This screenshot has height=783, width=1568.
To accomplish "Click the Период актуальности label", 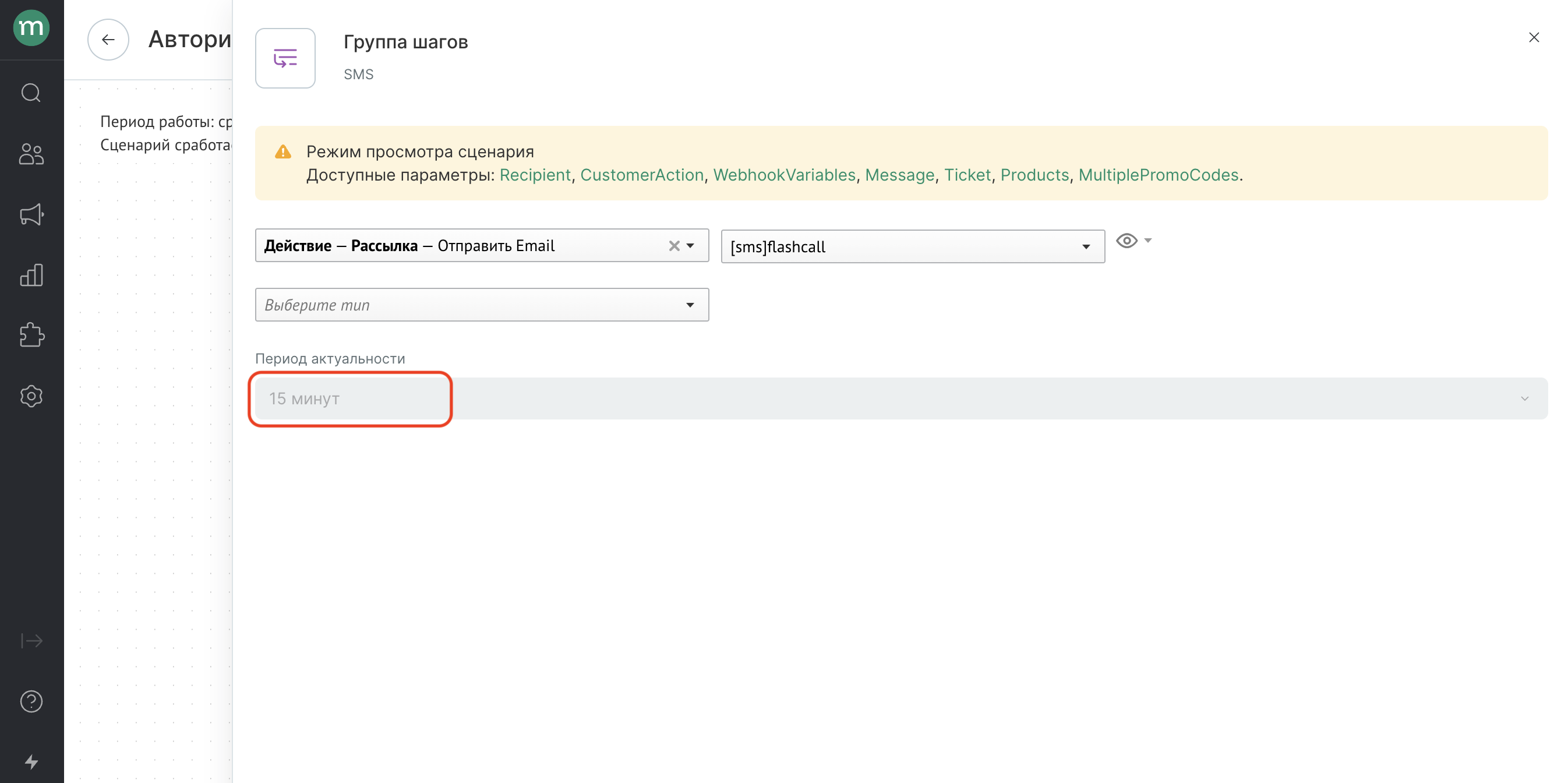I will [x=330, y=359].
